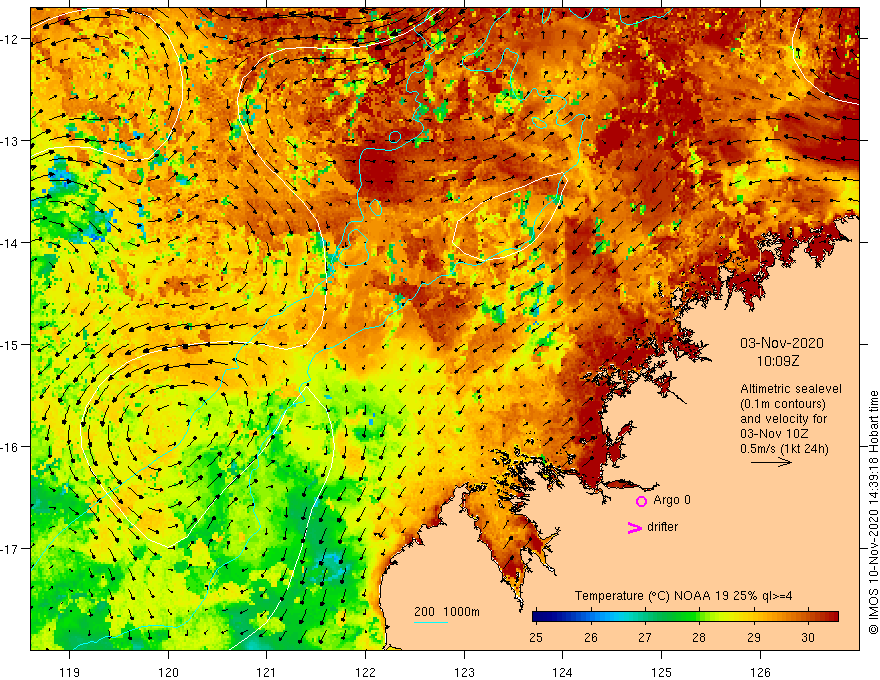
Task: Click the '03-Nov-2020' date text
Action: pos(782,343)
